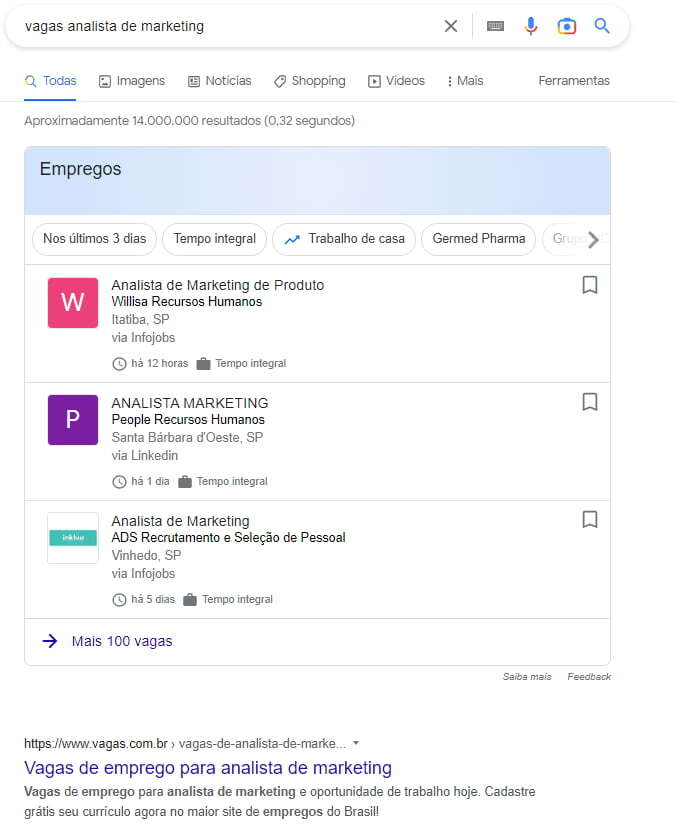Activate the Trabalho de casa filter
This screenshot has width=676, height=830.
point(343,239)
